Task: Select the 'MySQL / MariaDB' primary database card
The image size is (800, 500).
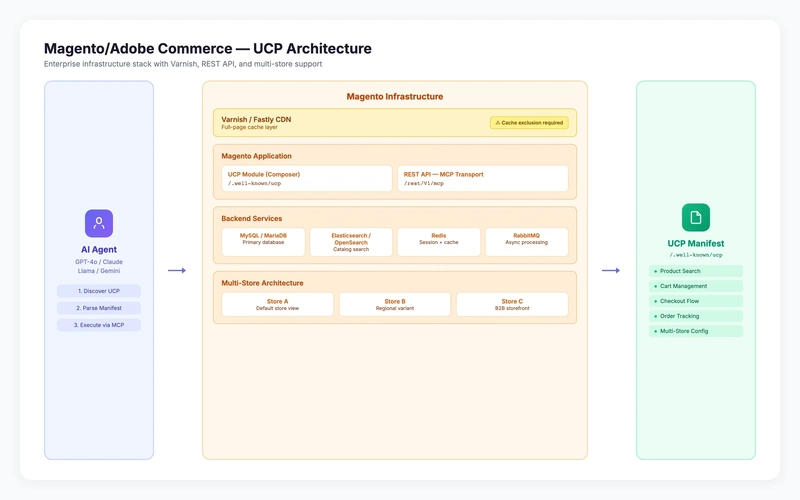Action: (x=263, y=242)
